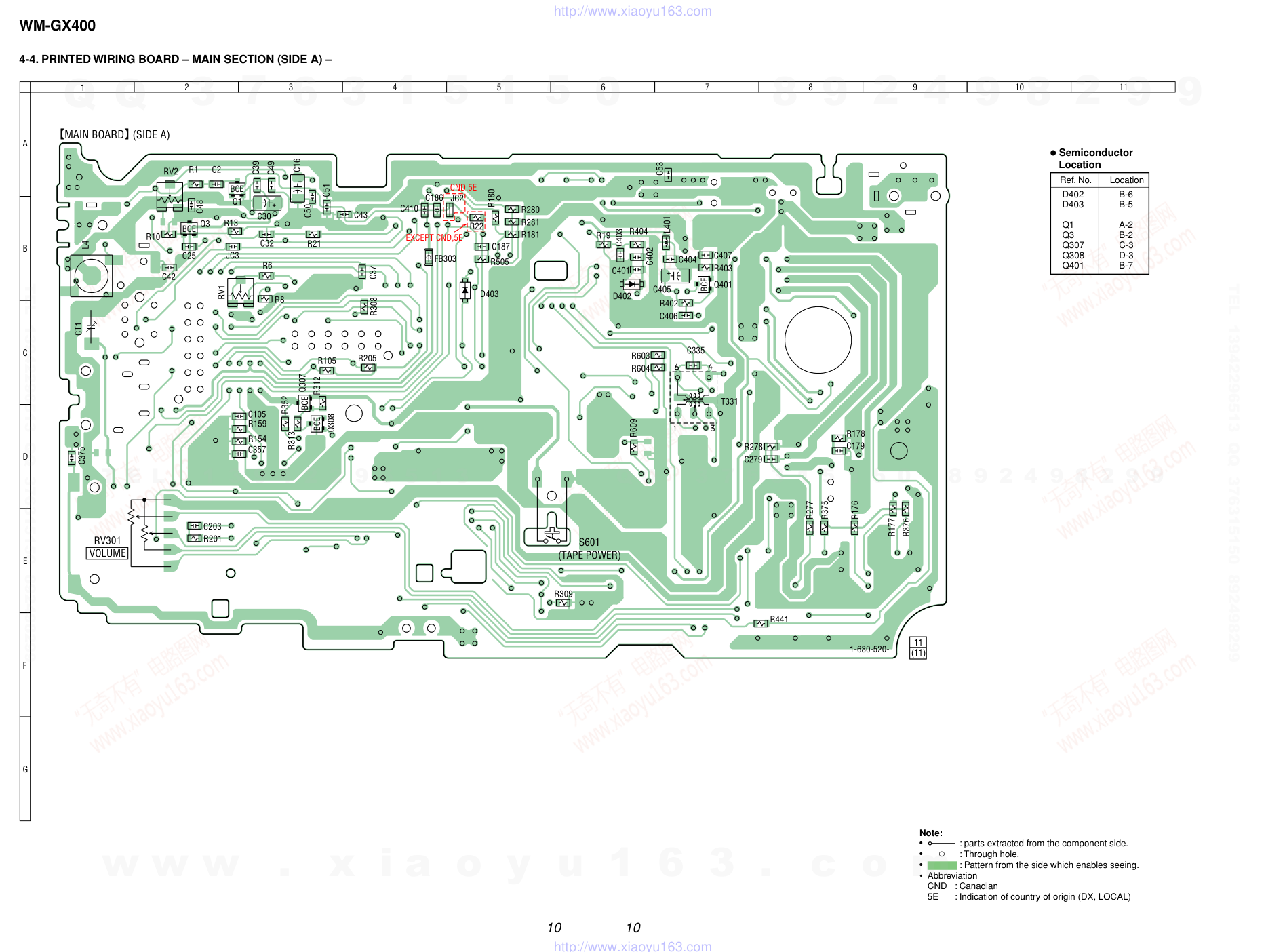1266x952 pixels.
Task: Click the C375 capacitor label
Action: (x=82, y=456)
